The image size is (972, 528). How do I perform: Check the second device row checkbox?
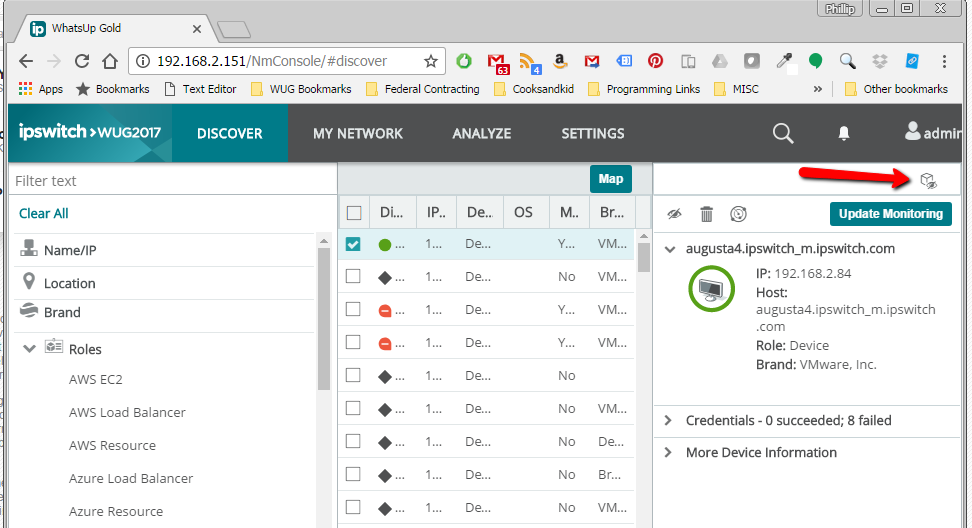pyautogui.click(x=353, y=277)
